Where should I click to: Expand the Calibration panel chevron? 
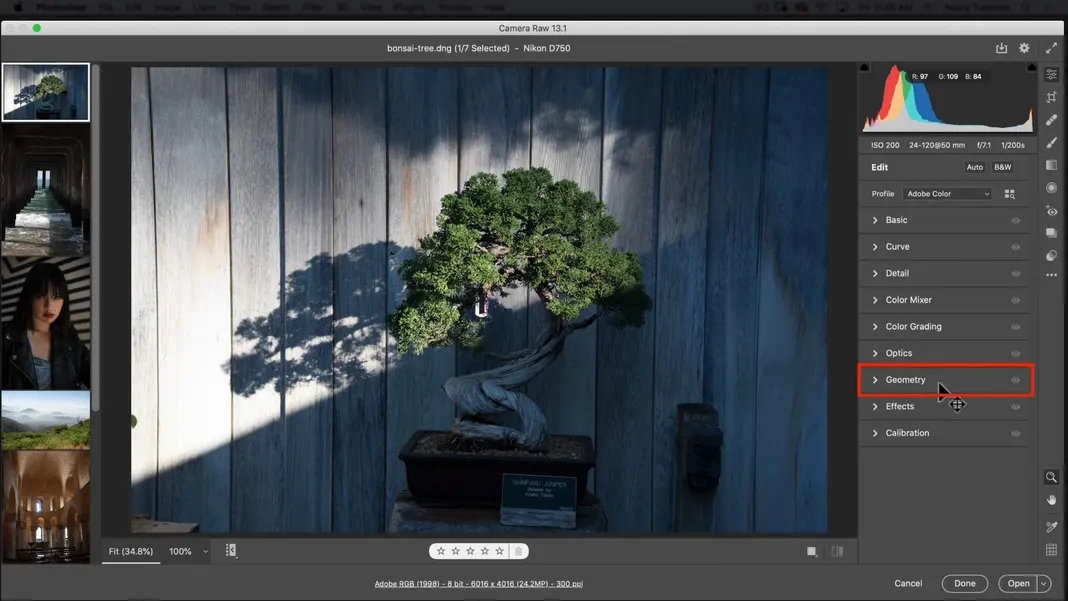(875, 433)
